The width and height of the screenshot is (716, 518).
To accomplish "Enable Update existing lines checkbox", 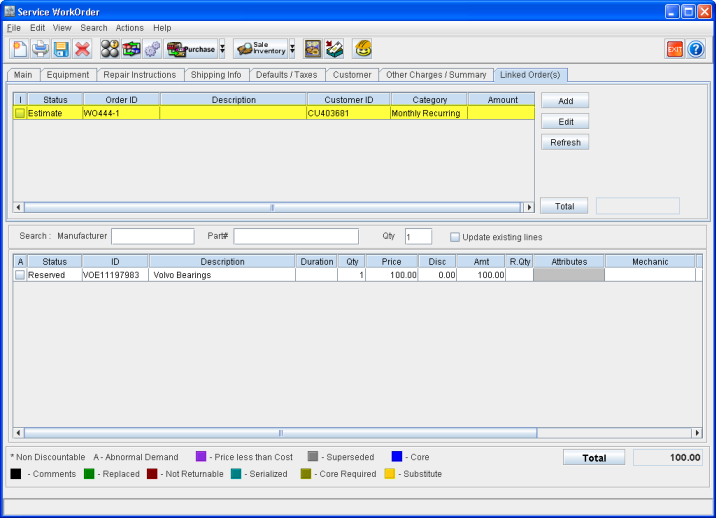I will [x=455, y=237].
